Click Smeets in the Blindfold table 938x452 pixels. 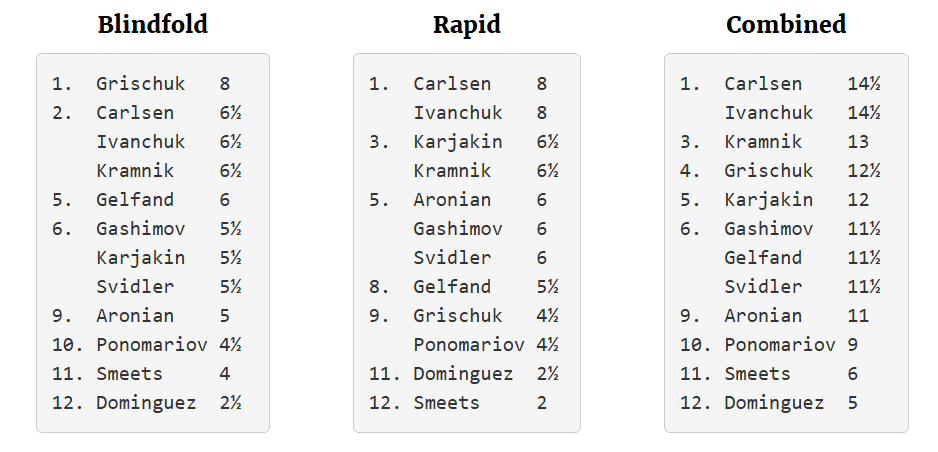(x=129, y=374)
